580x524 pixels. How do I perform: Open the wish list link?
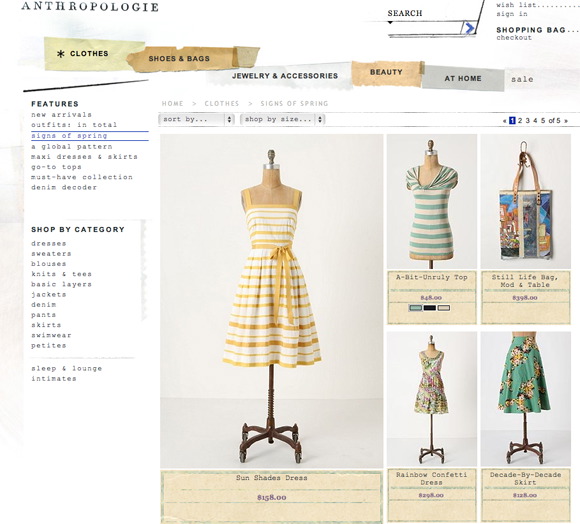pyautogui.click(x=517, y=5)
